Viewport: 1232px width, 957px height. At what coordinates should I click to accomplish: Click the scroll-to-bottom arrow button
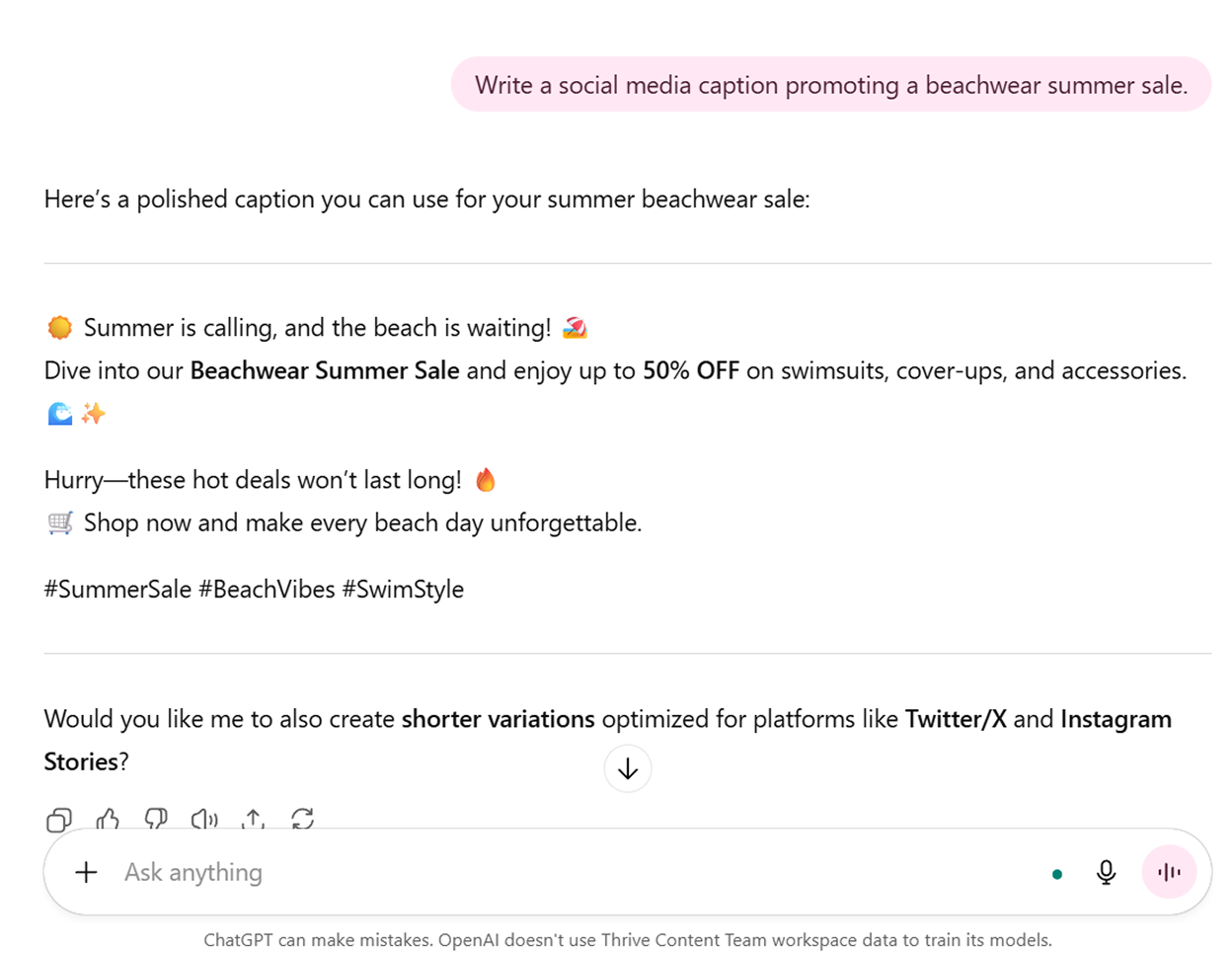[628, 768]
